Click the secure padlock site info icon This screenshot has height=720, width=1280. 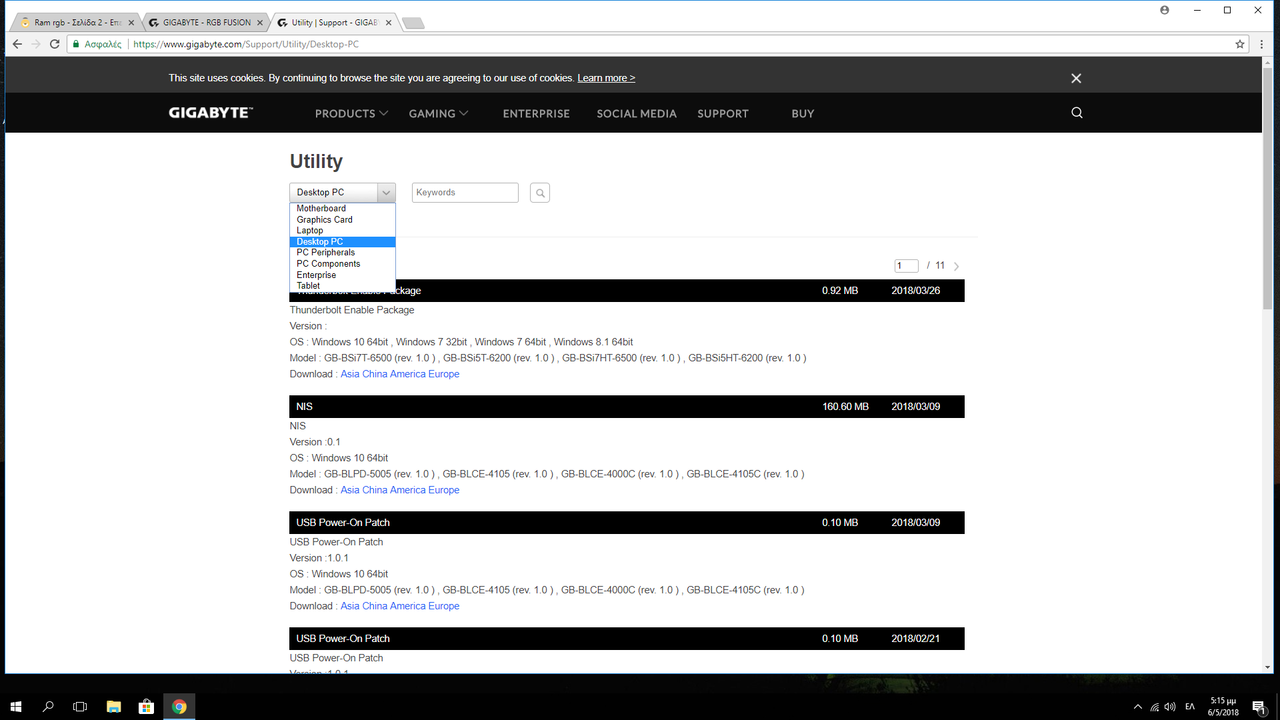tap(76, 44)
